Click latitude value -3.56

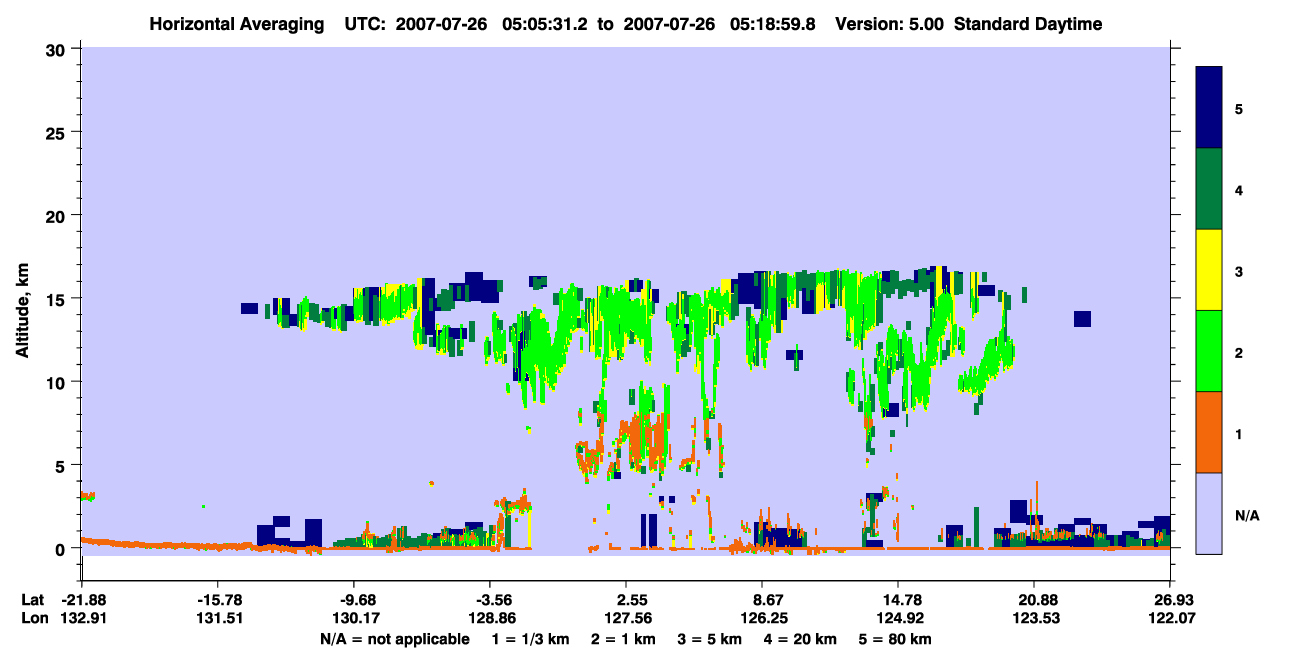[490, 600]
